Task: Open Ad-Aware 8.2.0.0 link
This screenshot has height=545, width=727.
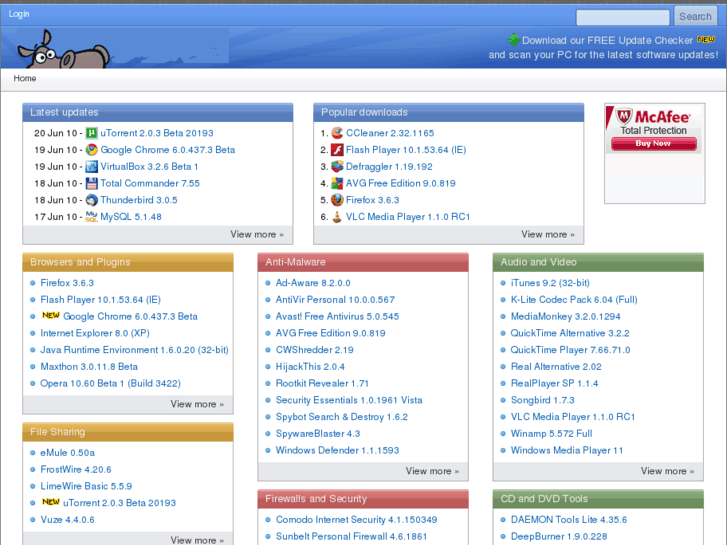Action: click(x=313, y=283)
